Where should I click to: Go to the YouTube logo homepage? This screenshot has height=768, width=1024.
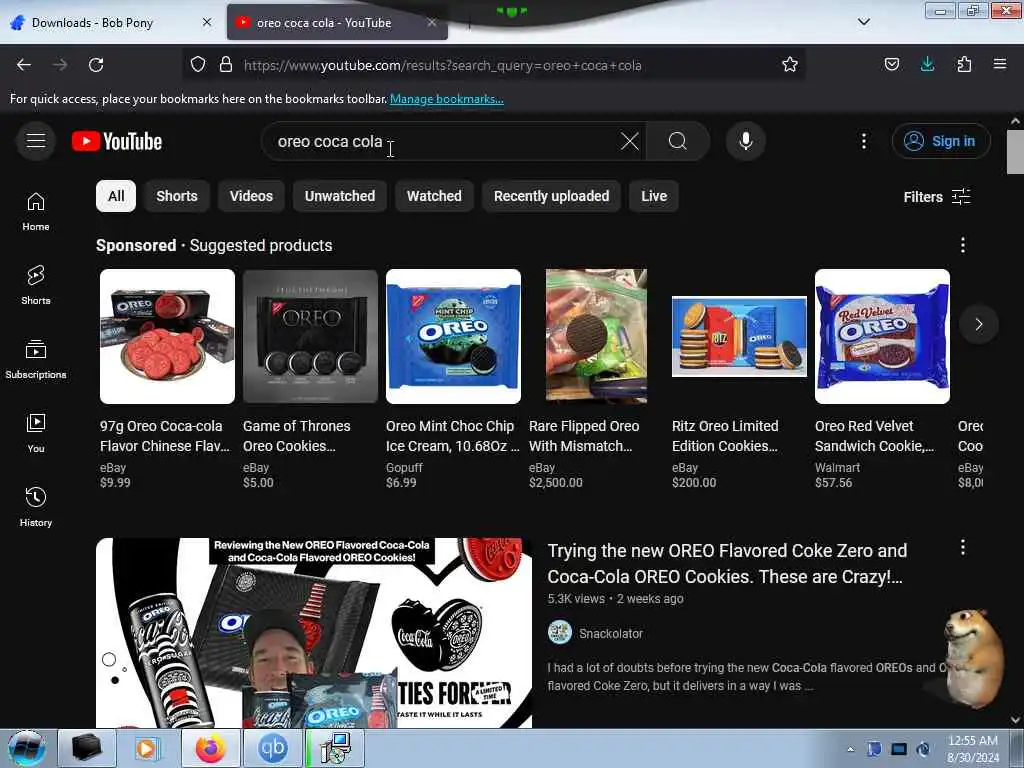pos(117,141)
